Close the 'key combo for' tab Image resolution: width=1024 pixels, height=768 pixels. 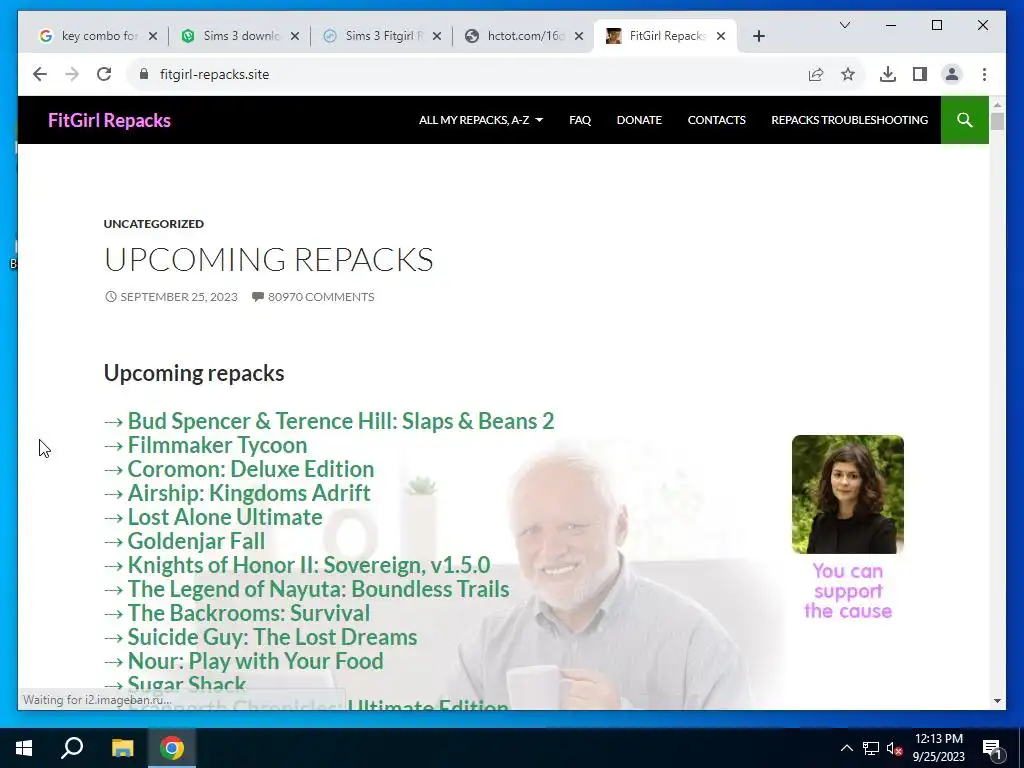click(x=153, y=36)
